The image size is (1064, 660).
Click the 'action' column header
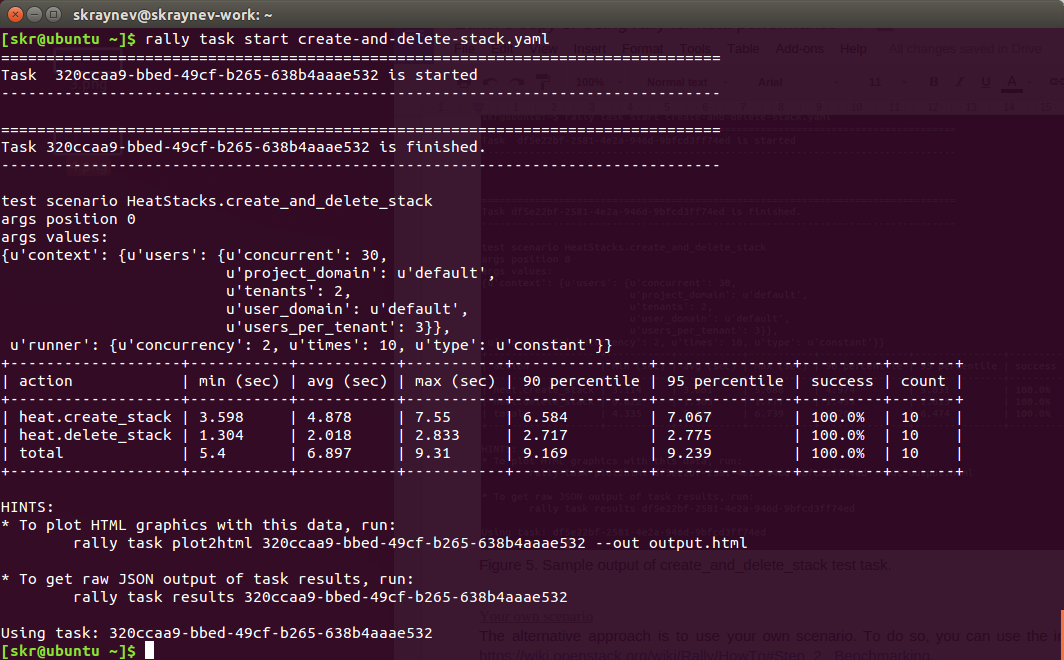tap(45, 381)
